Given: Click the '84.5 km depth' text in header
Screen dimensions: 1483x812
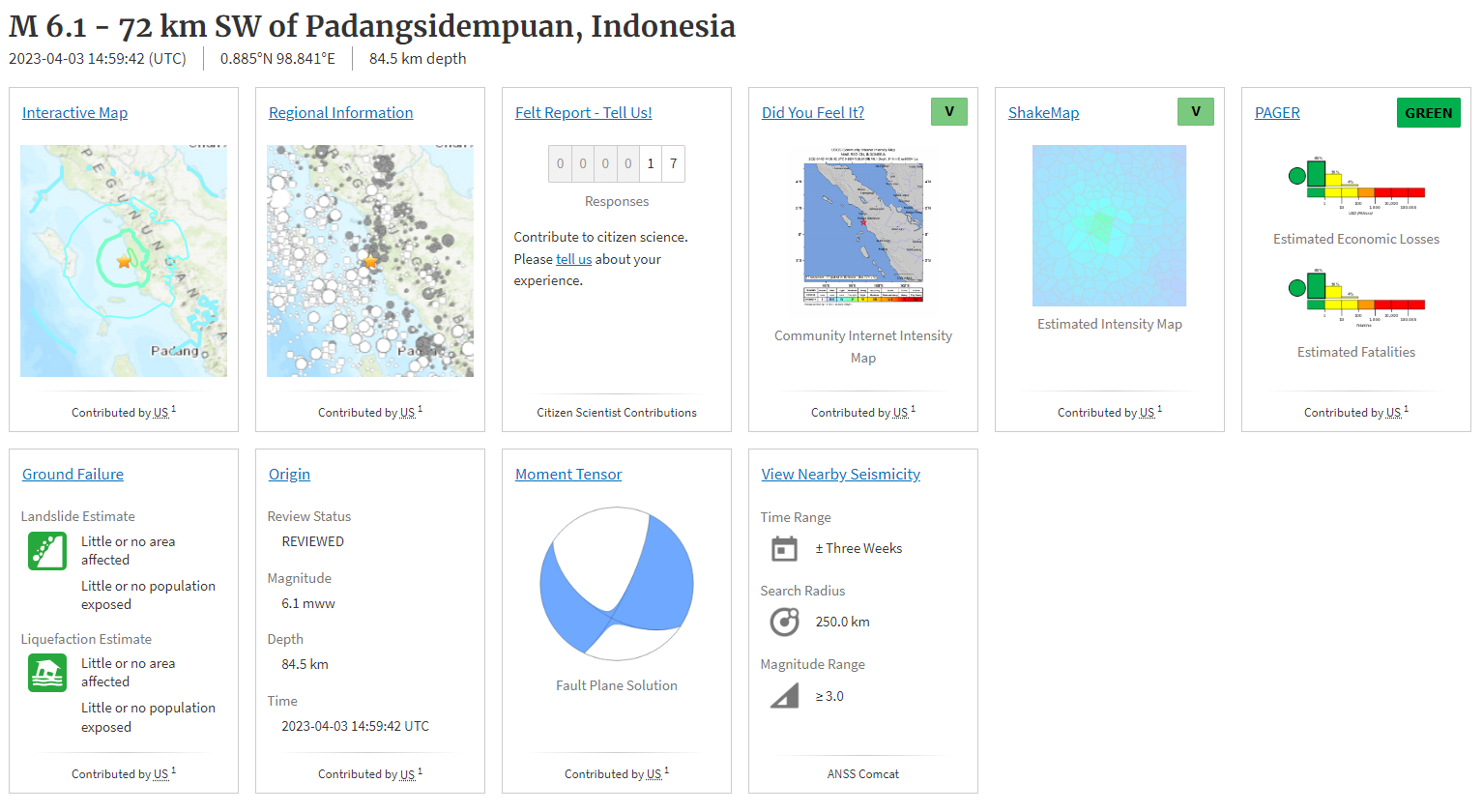Looking at the screenshot, I should pyautogui.click(x=418, y=59).
